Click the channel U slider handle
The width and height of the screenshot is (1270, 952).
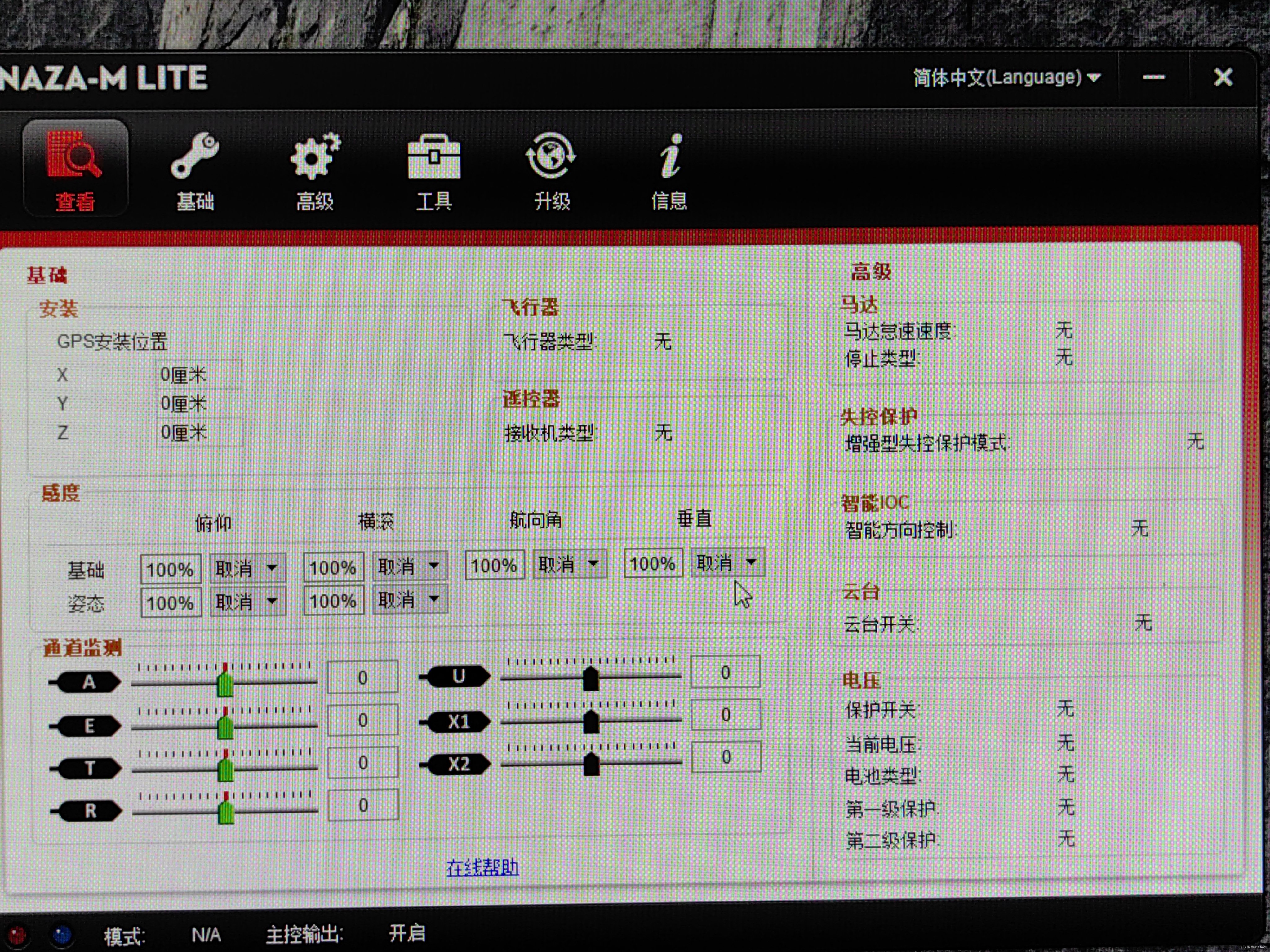click(x=591, y=679)
